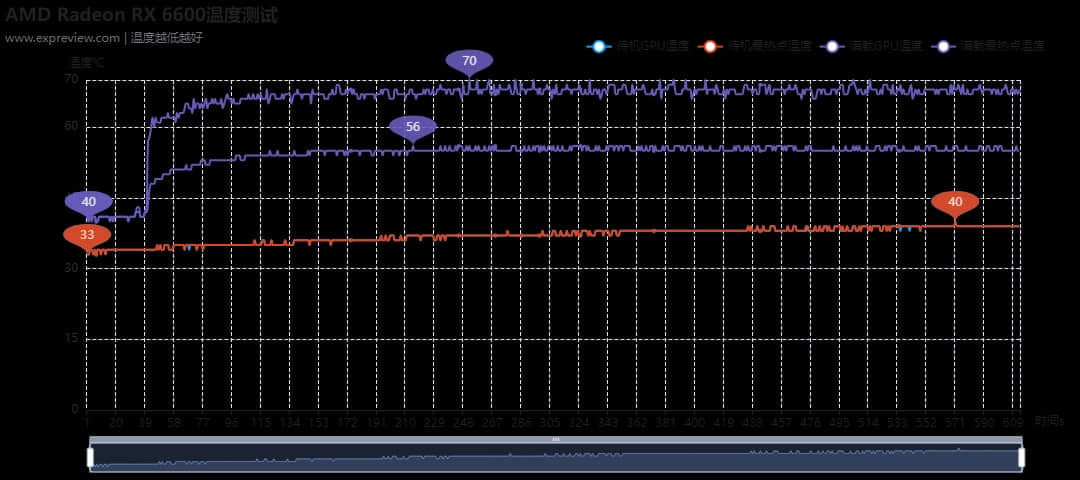This screenshot has width=1080, height=480.
Task: Click the purple 40 minimum marker pin
Action: 89,202
